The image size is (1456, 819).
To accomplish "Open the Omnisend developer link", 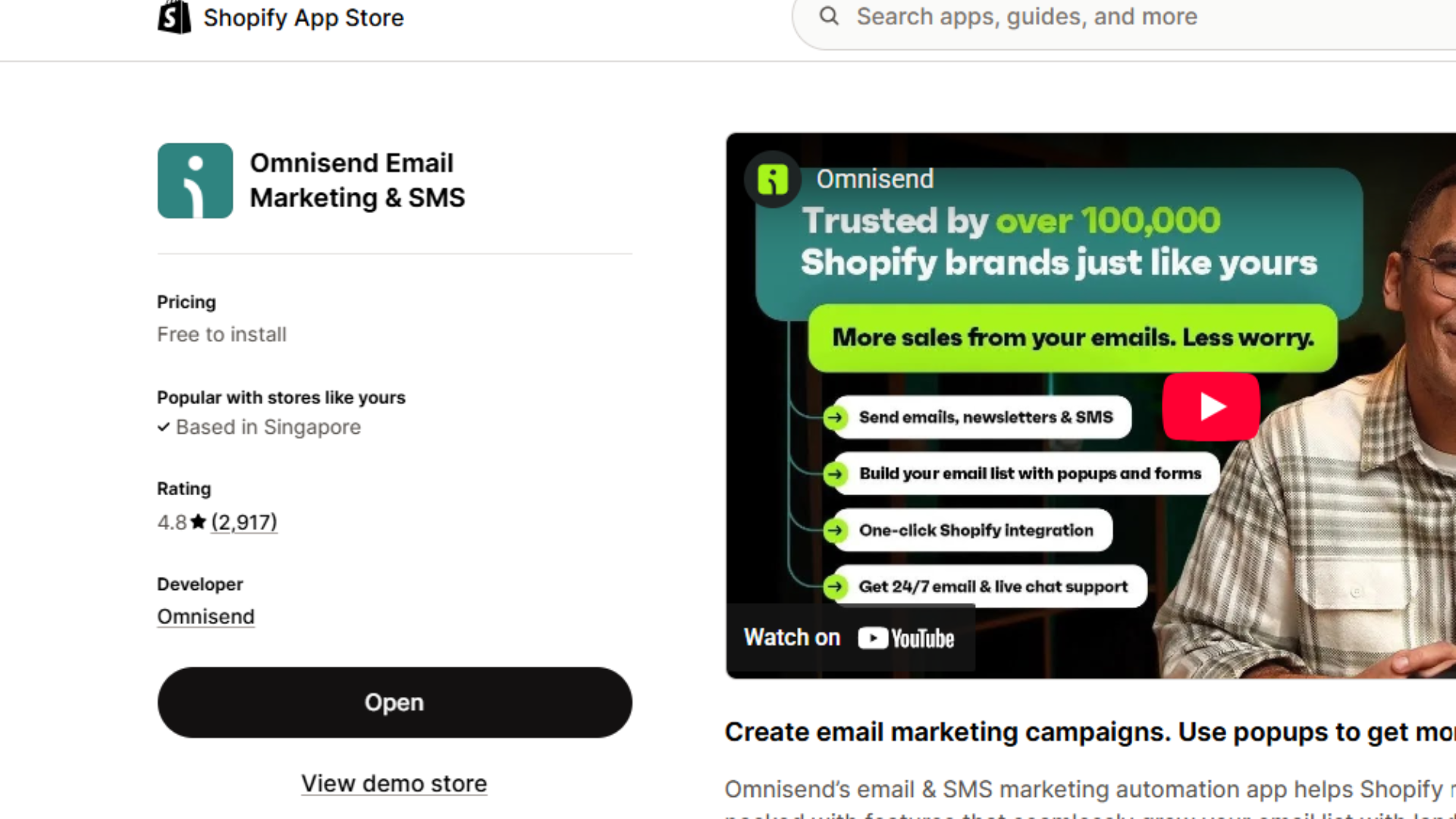I will 206,617.
